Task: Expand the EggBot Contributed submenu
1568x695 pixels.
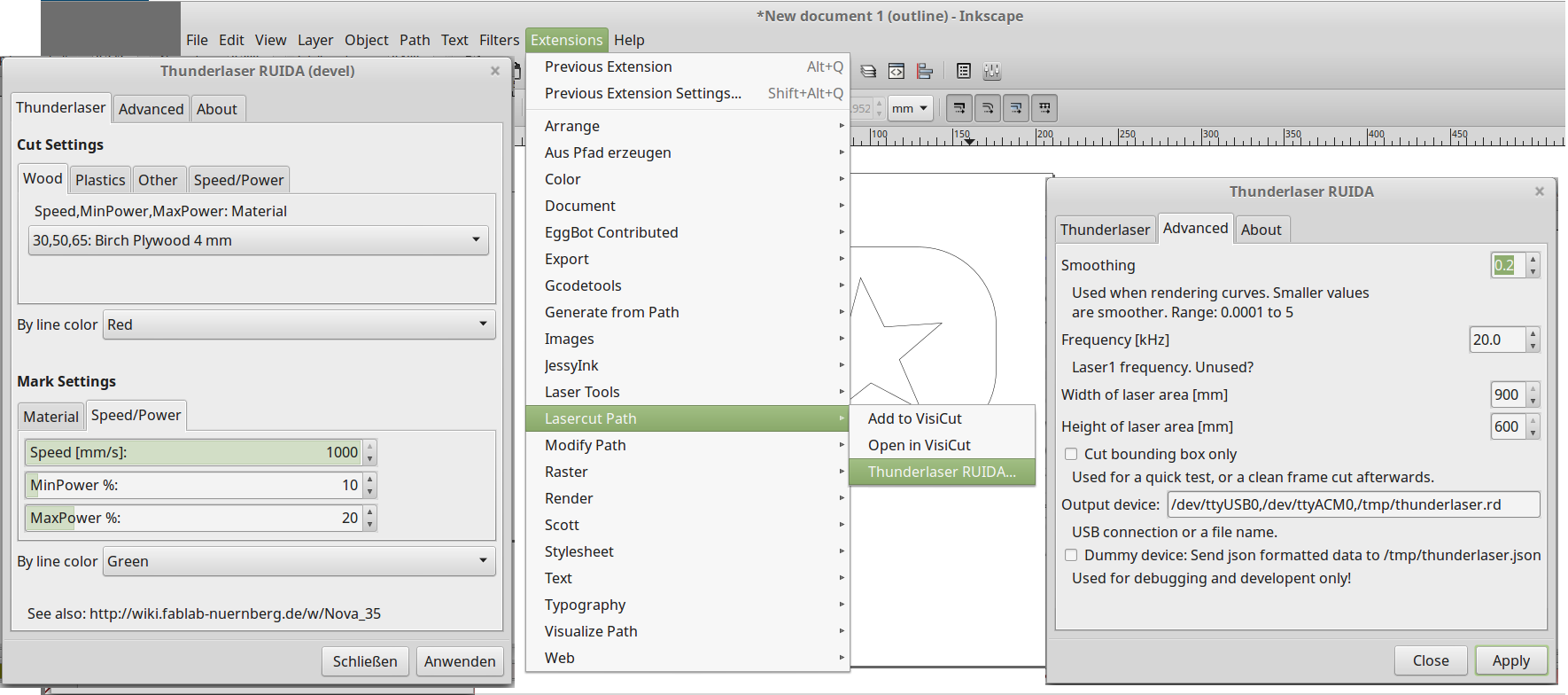Action: (x=687, y=232)
